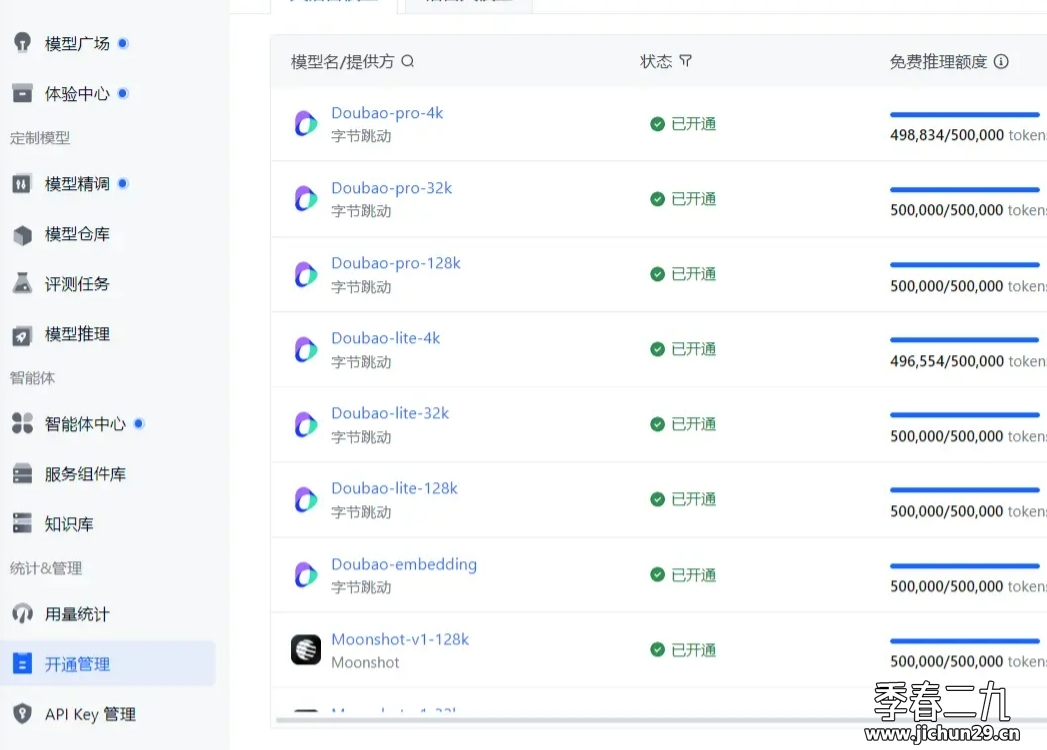The height and width of the screenshot is (750, 1047).
Task: Click the 已开通 status of Doubao-embedding
Action: pos(683,575)
